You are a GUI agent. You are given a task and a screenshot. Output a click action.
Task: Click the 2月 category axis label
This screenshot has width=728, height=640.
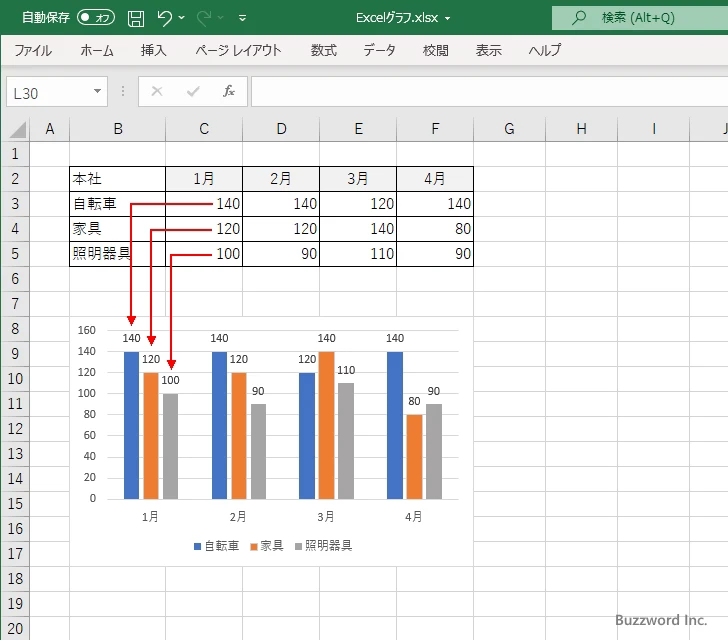click(x=238, y=516)
